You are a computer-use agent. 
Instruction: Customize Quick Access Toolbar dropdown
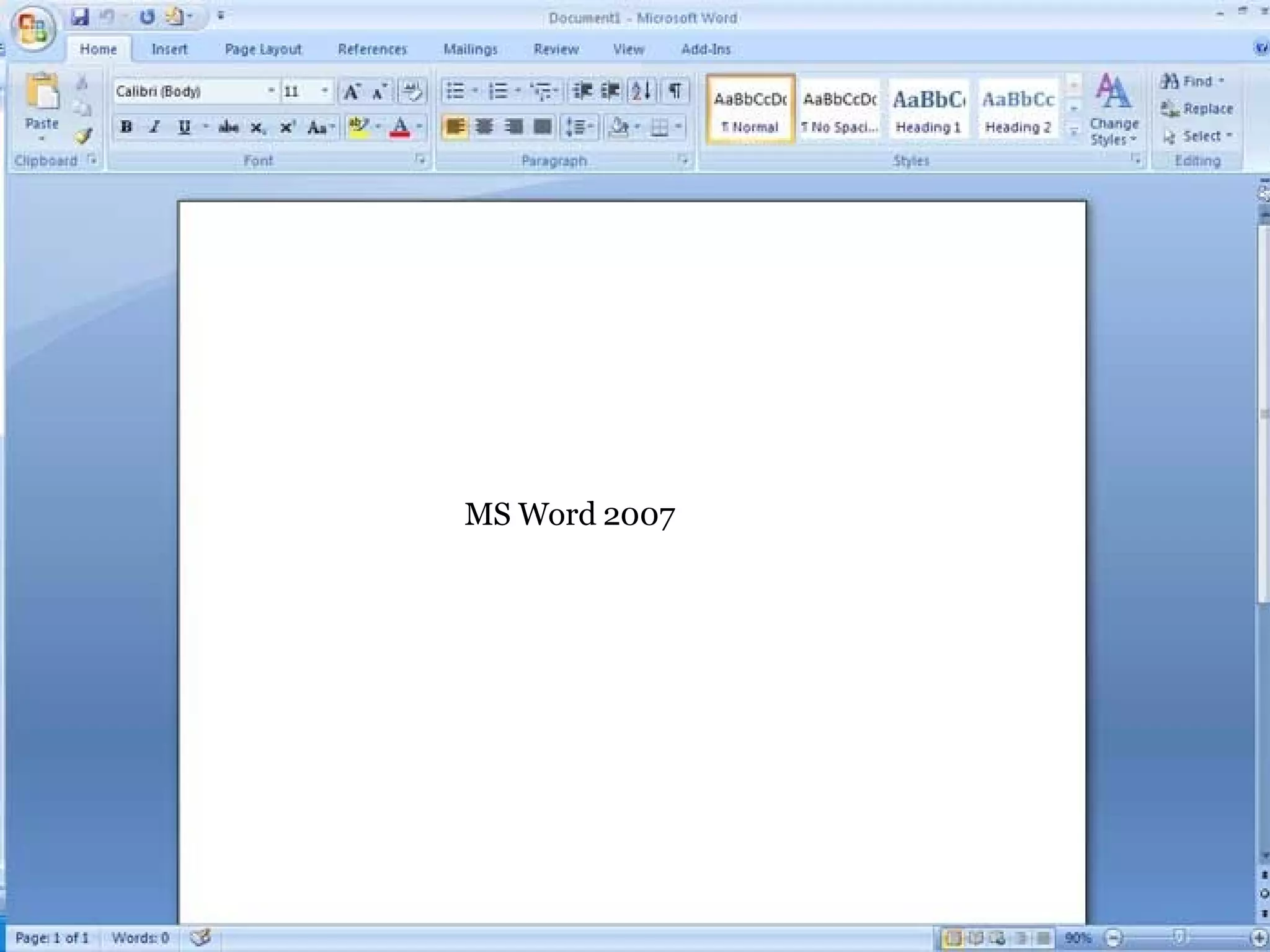(x=221, y=16)
